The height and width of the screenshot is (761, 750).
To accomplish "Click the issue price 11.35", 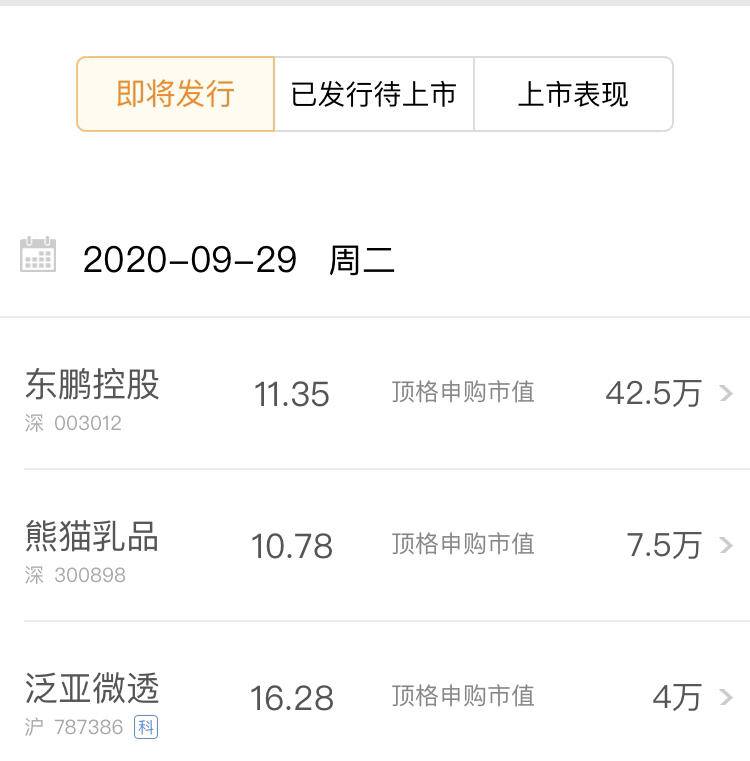I will click(x=292, y=394).
